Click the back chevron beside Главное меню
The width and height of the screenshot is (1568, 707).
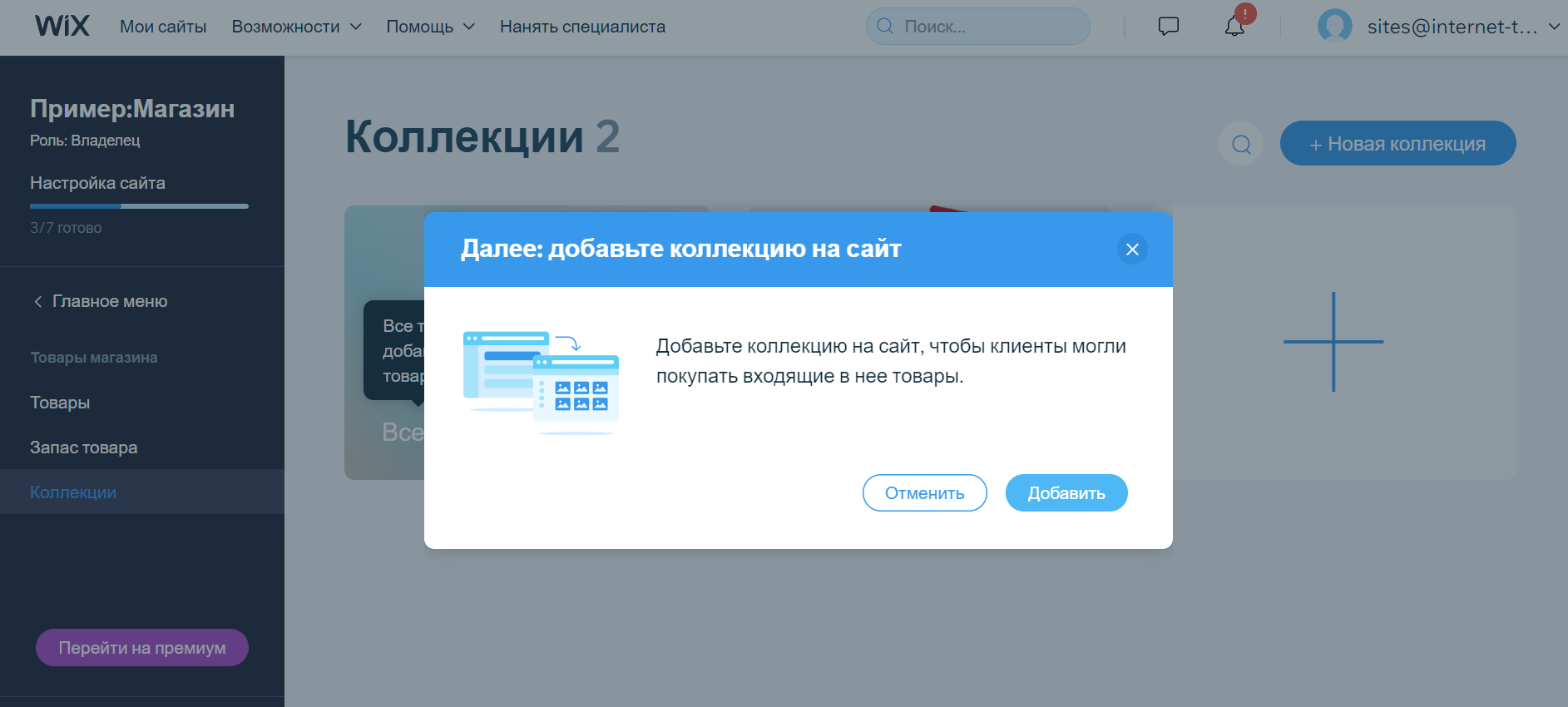click(37, 301)
